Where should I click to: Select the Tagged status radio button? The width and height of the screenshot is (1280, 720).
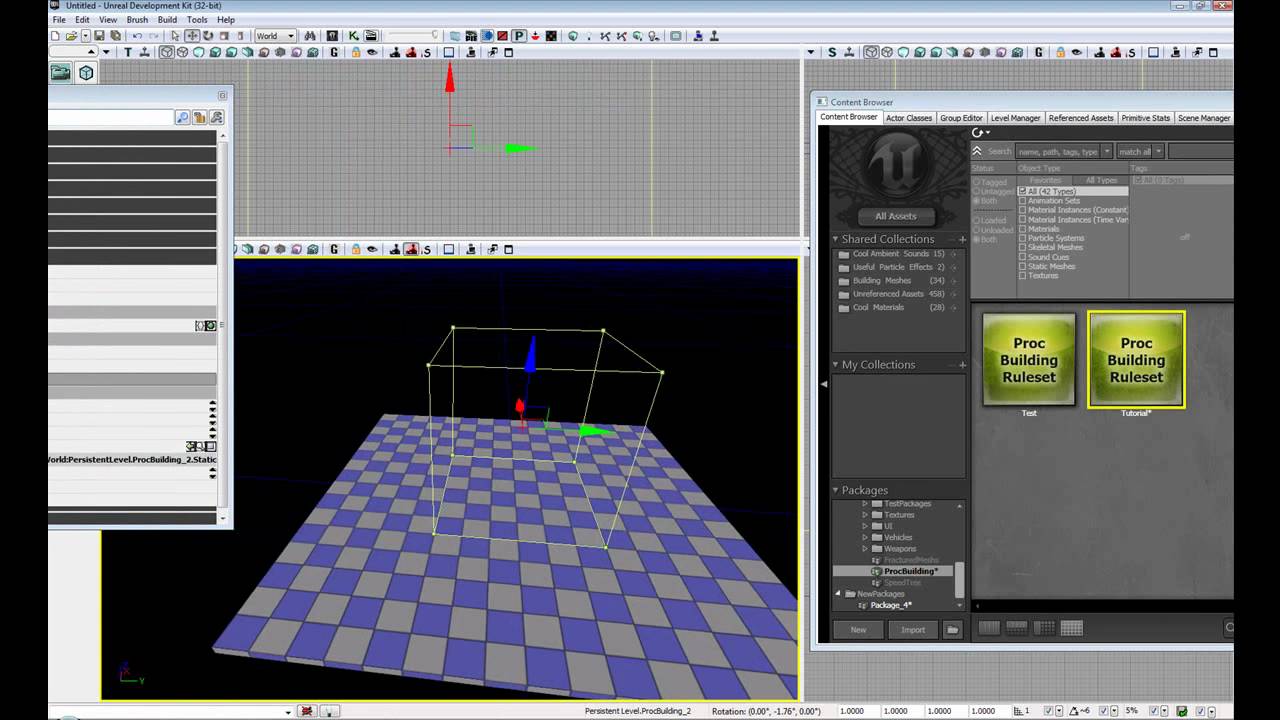(x=977, y=182)
